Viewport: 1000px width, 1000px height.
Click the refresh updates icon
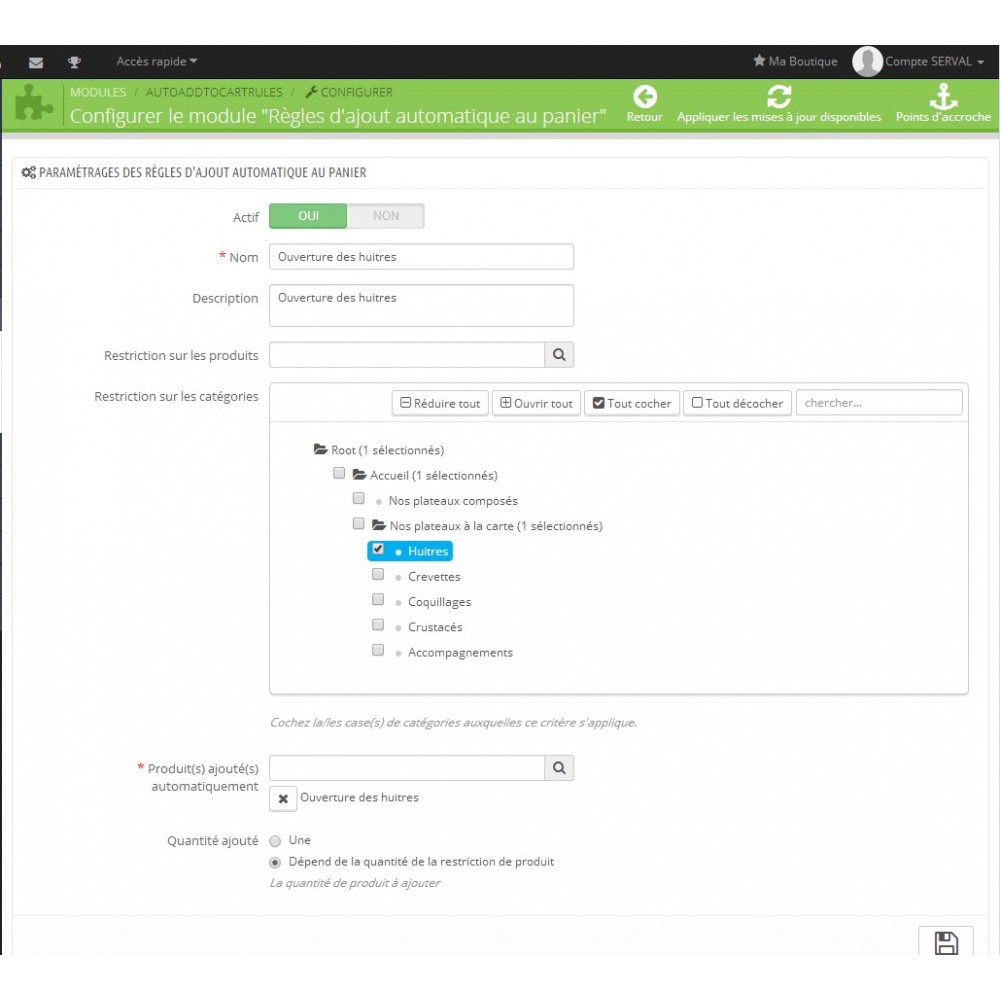(x=779, y=96)
